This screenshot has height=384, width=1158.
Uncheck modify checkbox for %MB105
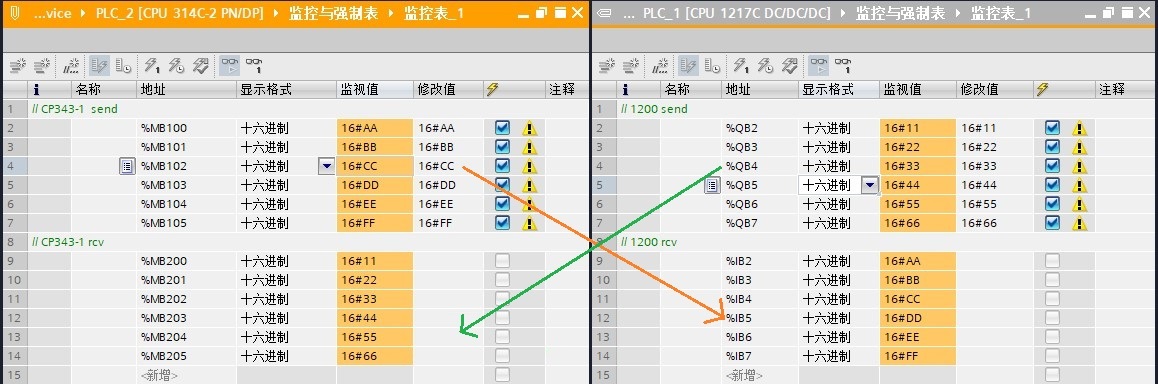pyautogui.click(x=502, y=223)
